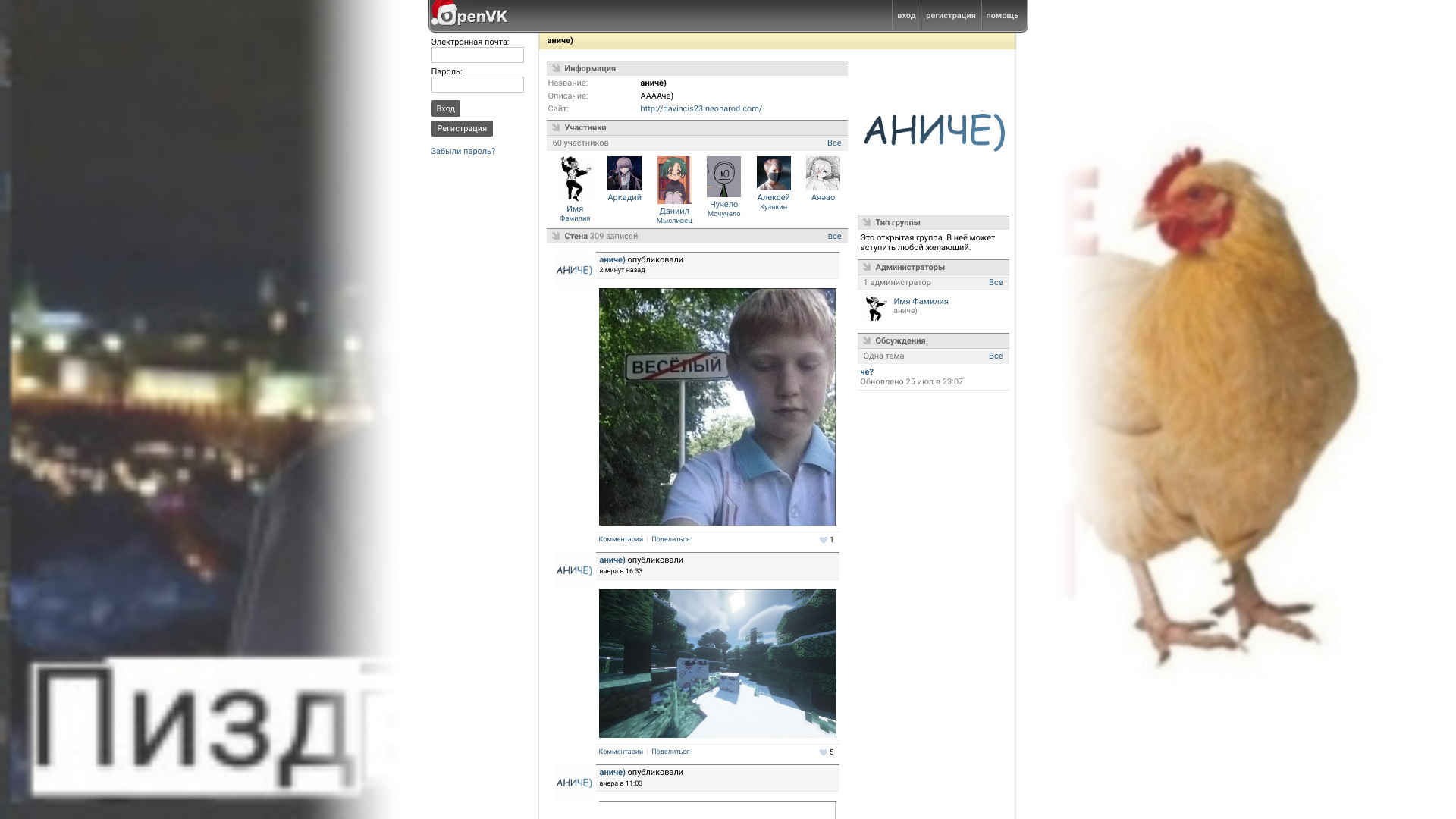The width and height of the screenshot is (1456, 819).
Task: Collapse the Информация section arrow
Action: 556,68
